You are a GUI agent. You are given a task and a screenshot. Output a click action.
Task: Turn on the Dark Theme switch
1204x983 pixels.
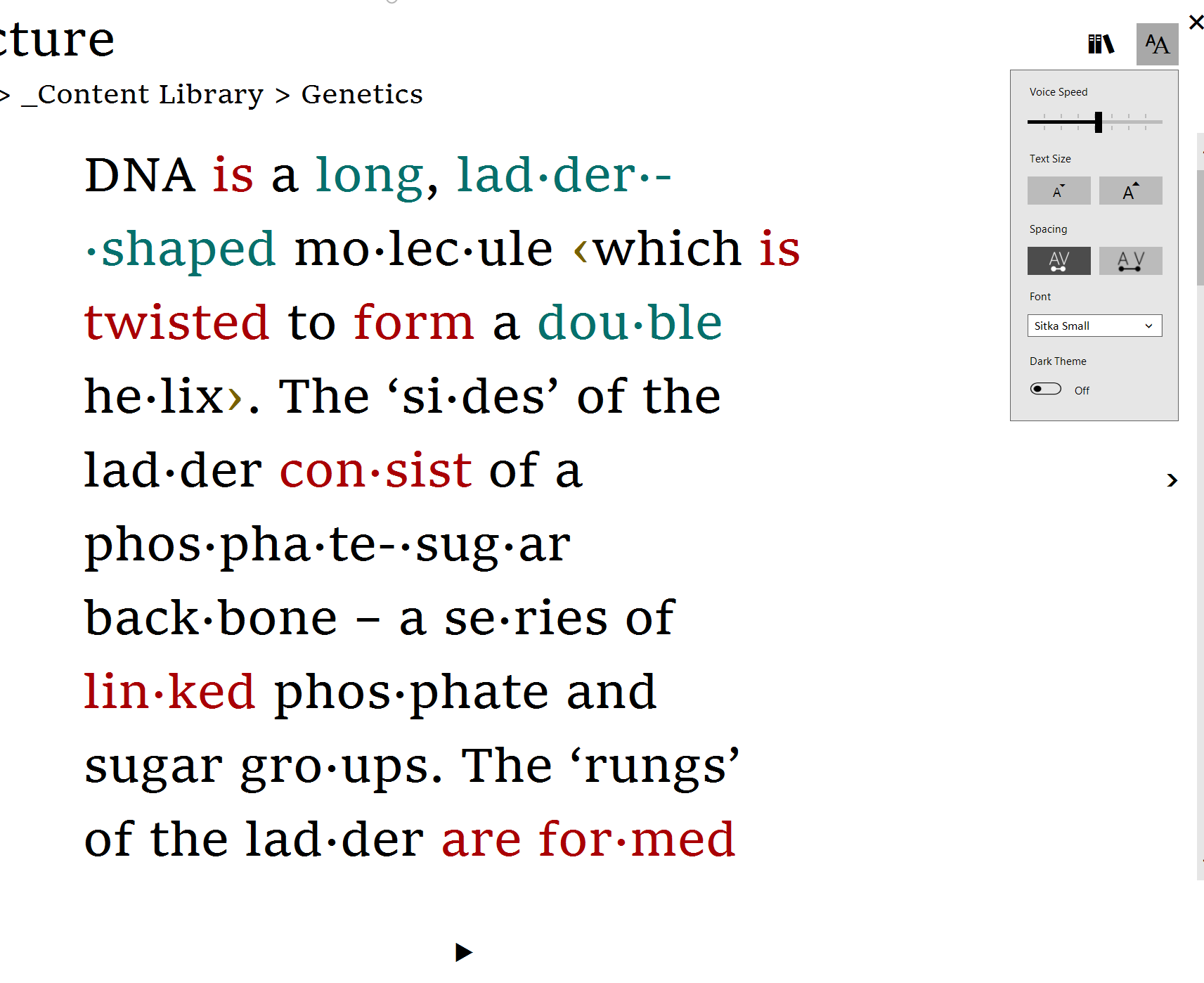1046,389
